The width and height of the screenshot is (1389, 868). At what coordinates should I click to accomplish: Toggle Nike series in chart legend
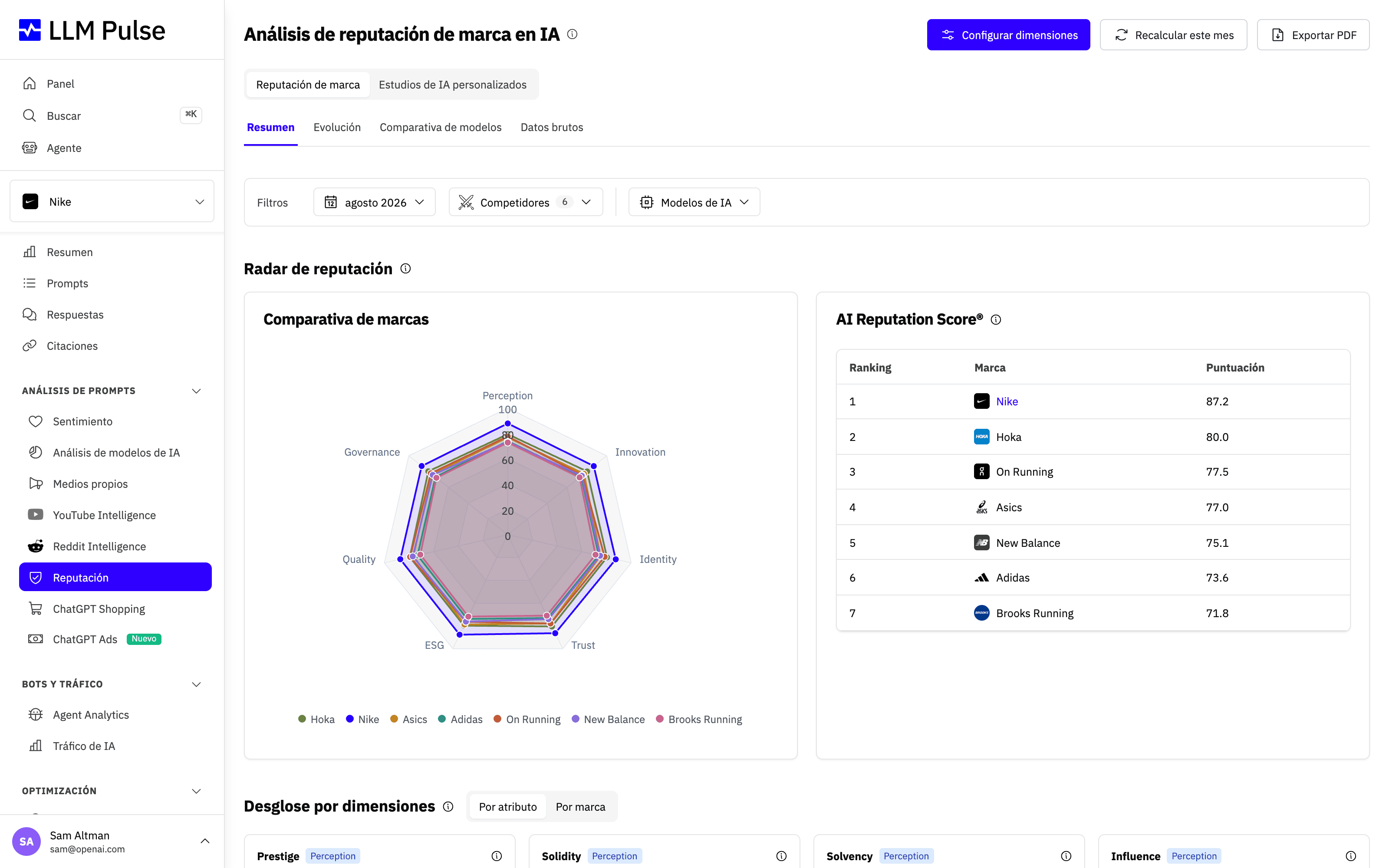tap(362, 719)
